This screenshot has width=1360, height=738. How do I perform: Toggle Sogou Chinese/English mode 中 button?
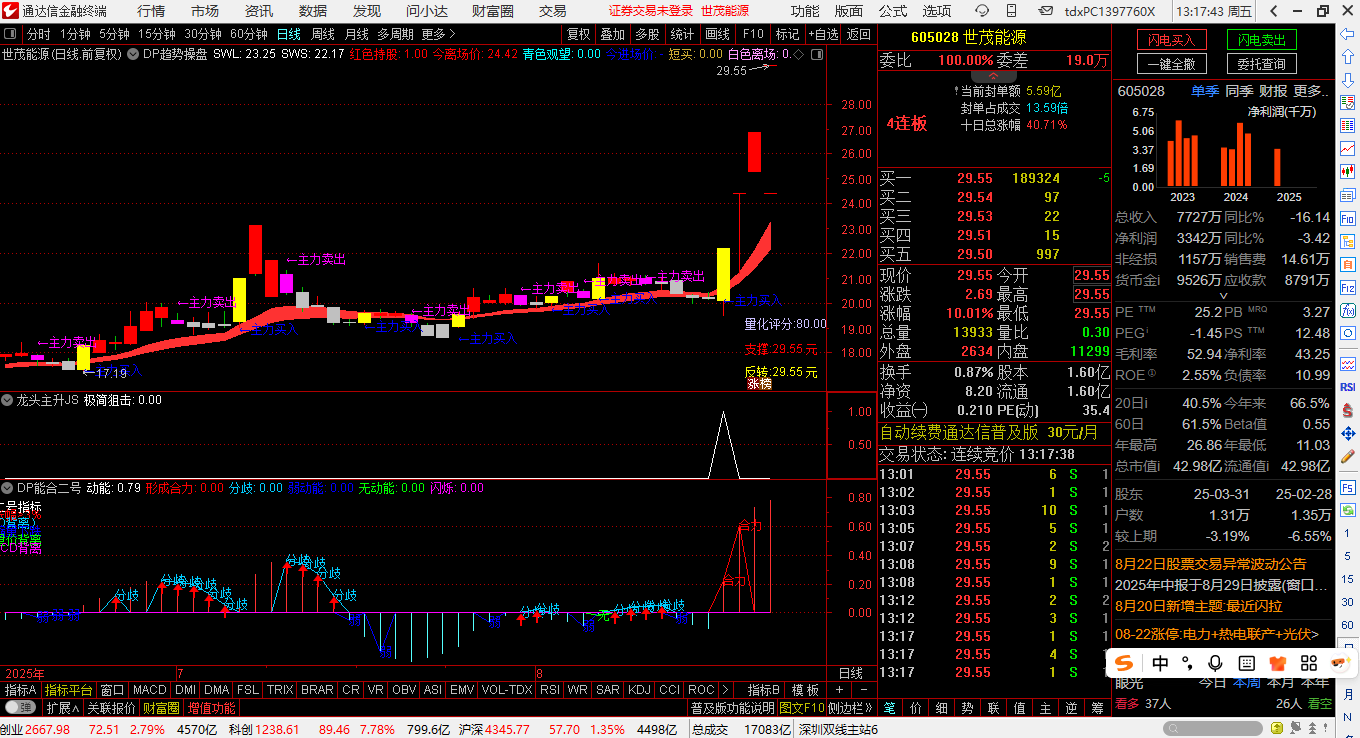(x=1160, y=664)
